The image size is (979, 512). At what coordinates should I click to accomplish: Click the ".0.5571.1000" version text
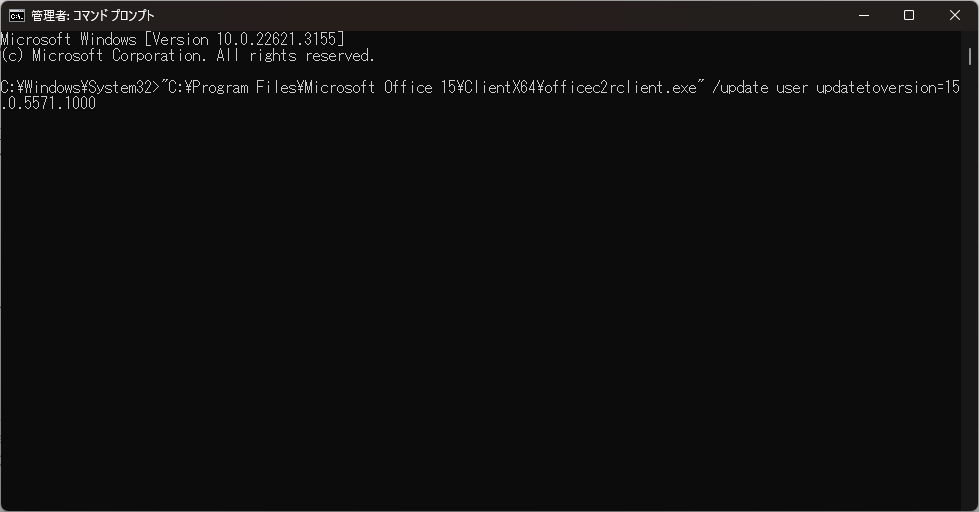pos(49,103)
